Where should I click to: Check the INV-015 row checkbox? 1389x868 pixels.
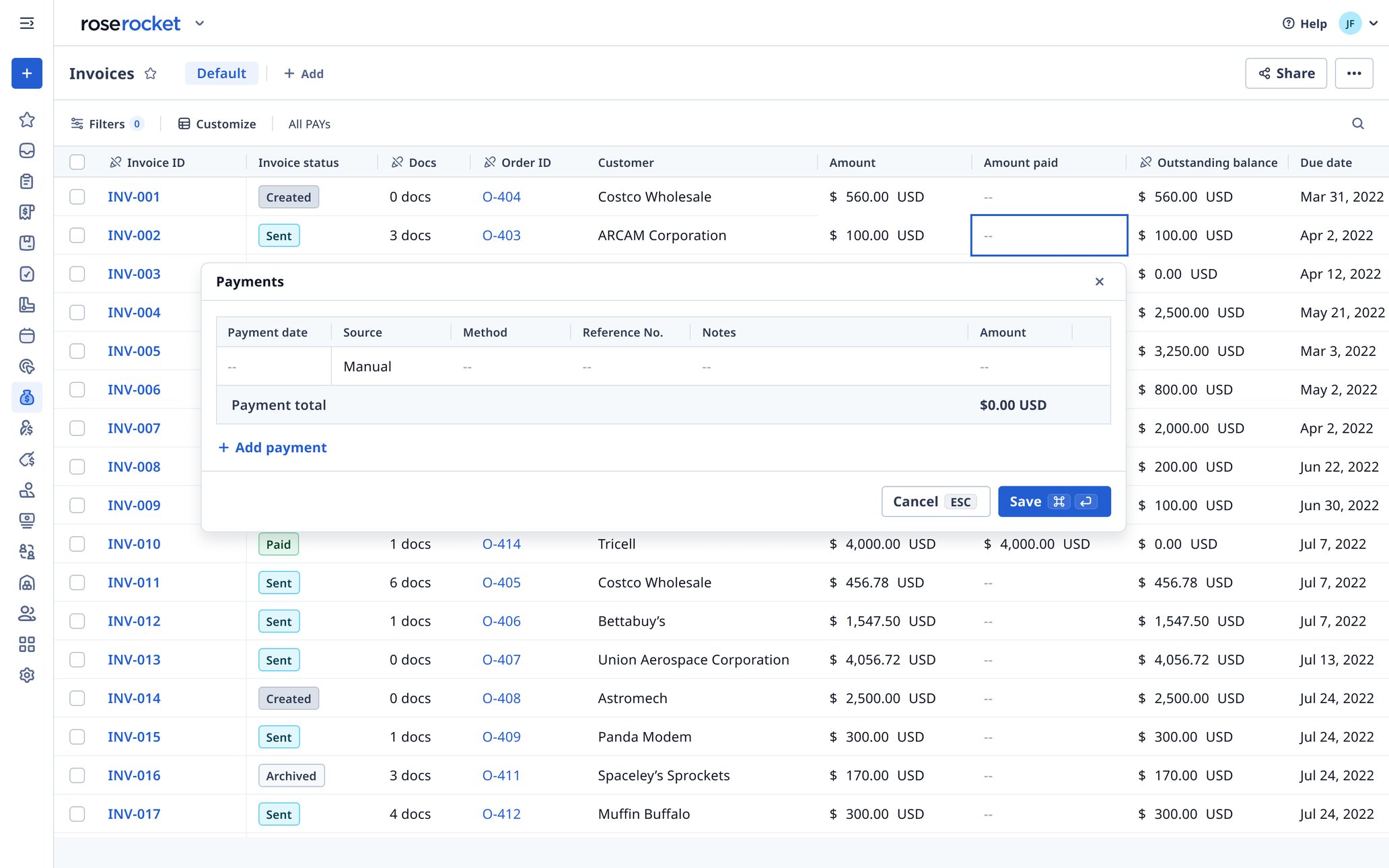click(77, 737)
